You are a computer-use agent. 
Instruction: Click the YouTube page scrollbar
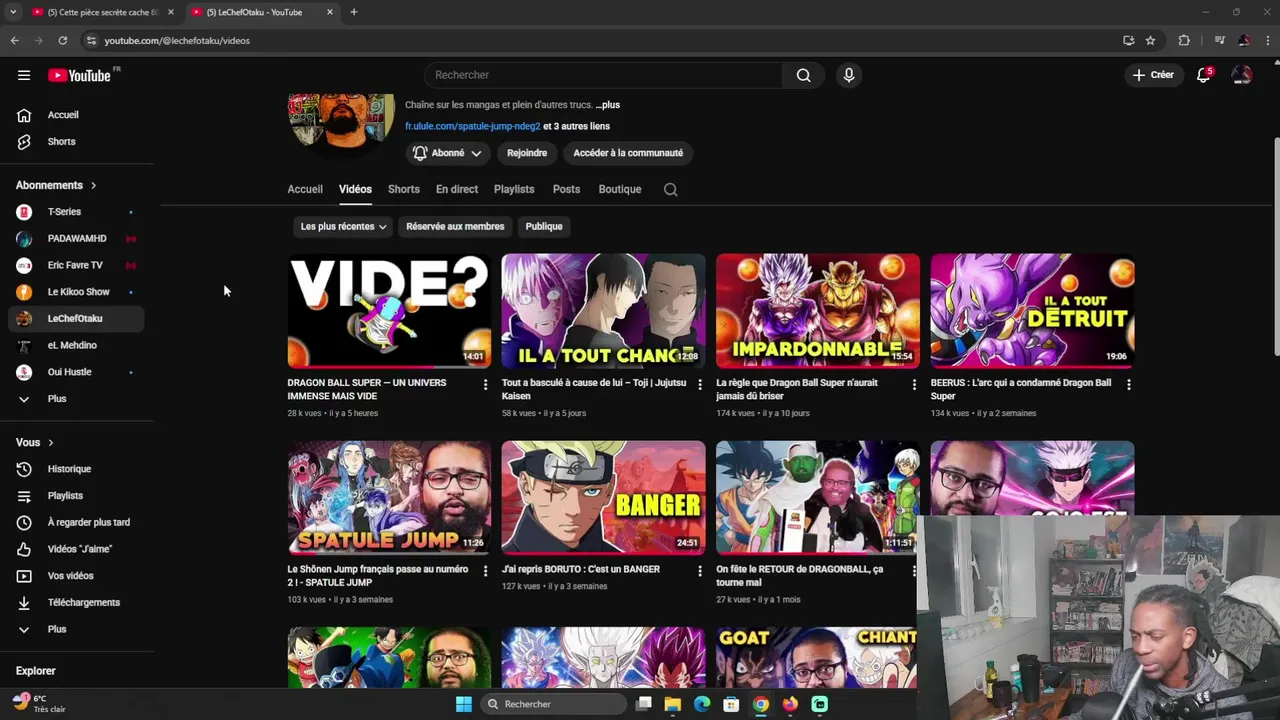pyautogui.click(x=1275, y=245)
